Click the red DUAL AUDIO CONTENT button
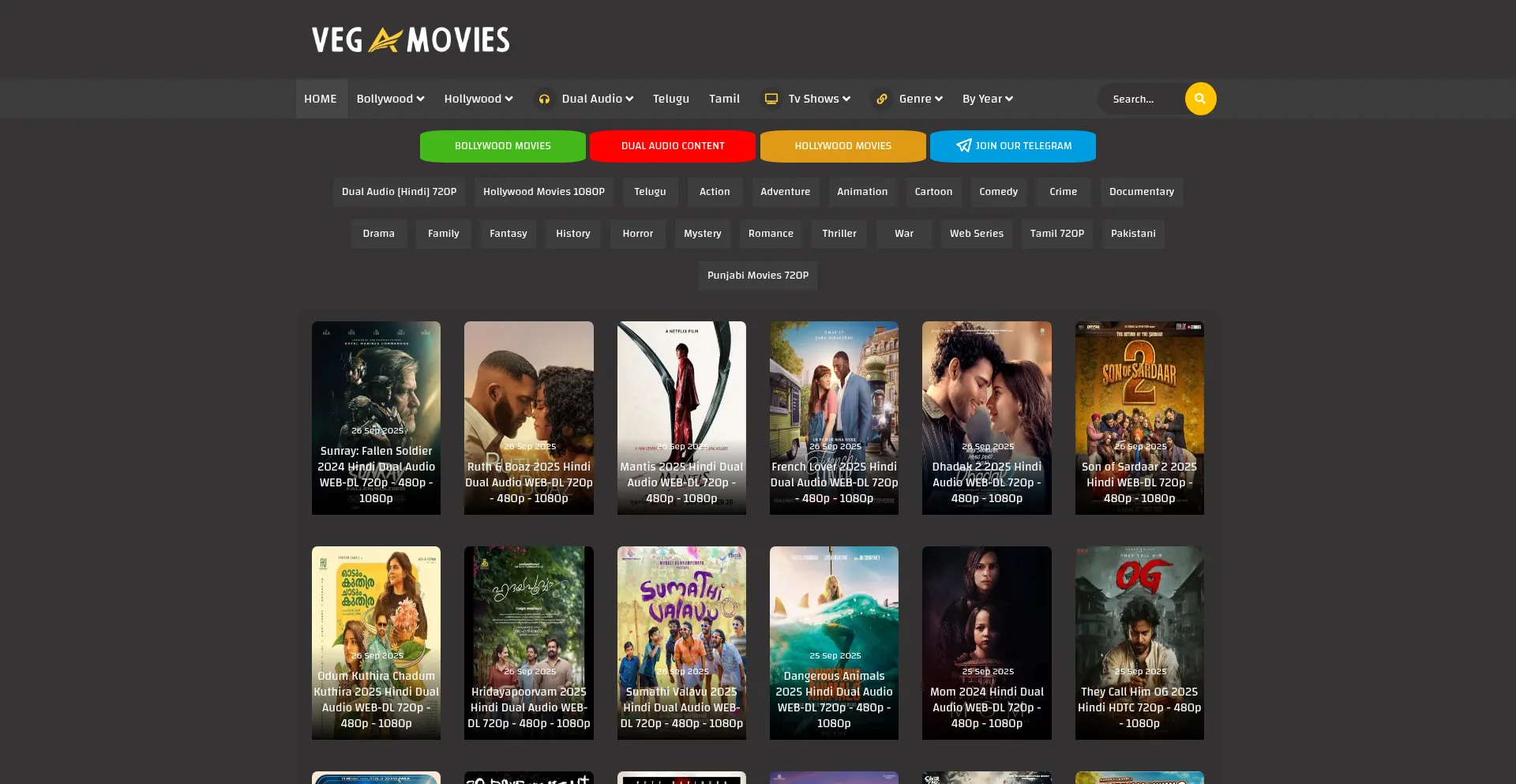The height and width of the screenshot is (784, 1516). point(673,146)
